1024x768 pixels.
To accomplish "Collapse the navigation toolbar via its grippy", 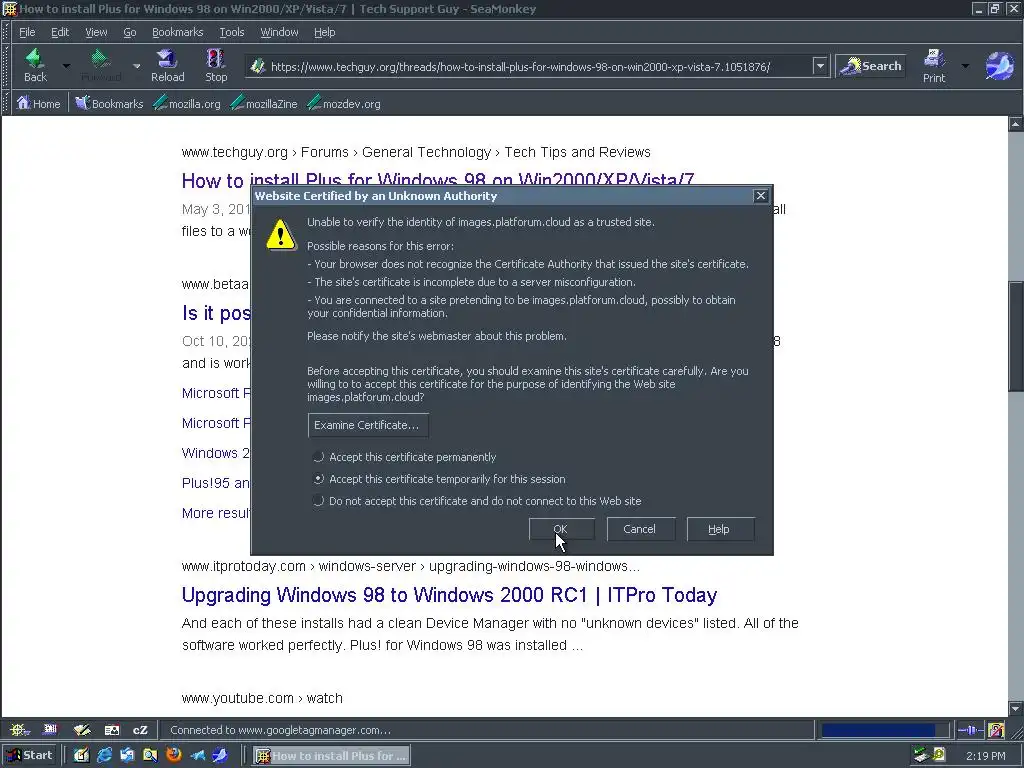I will pos(7,66).
